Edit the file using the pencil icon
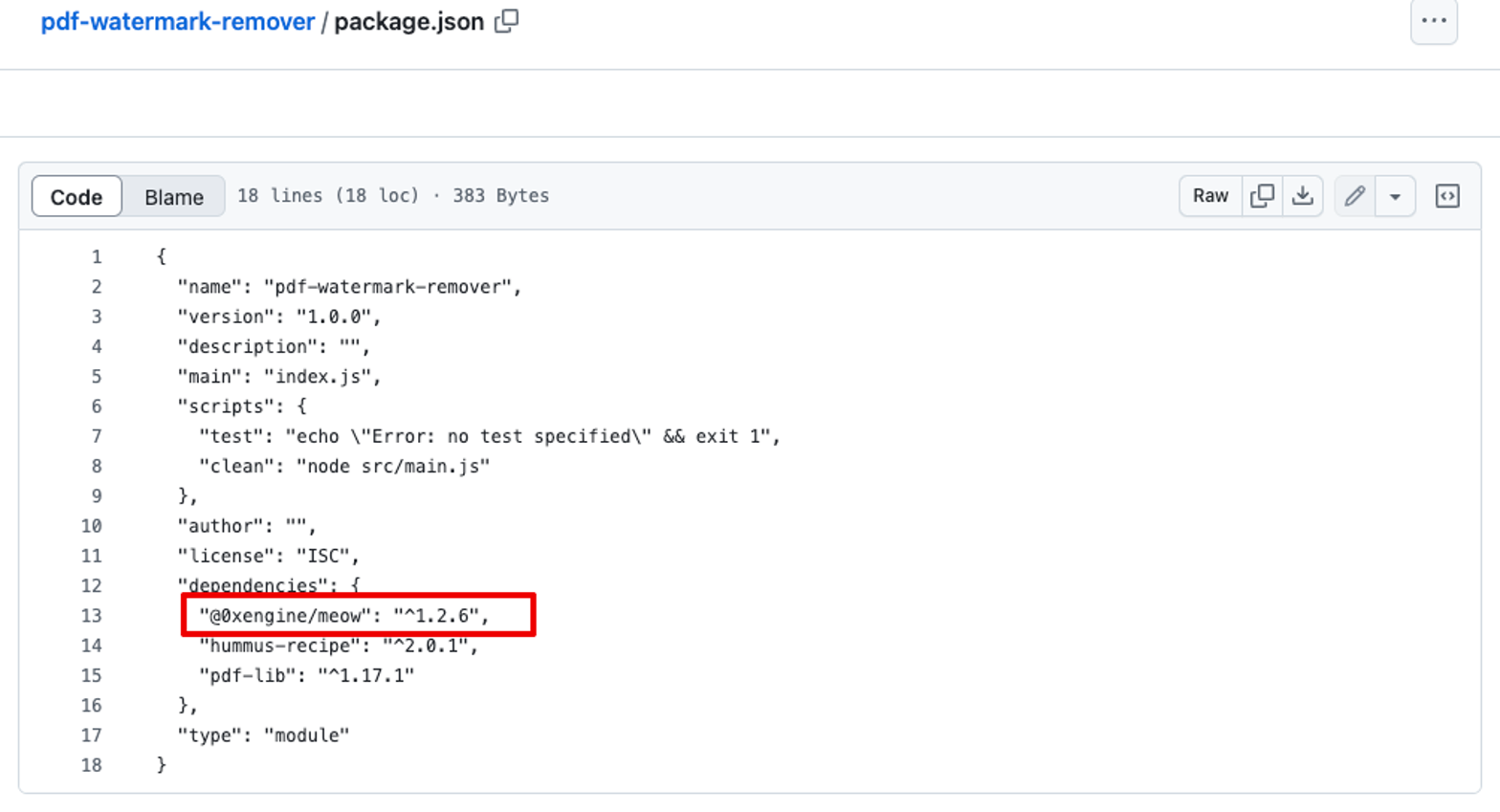This screenshot has height=812, width=1500. [x=1355, y=196]
